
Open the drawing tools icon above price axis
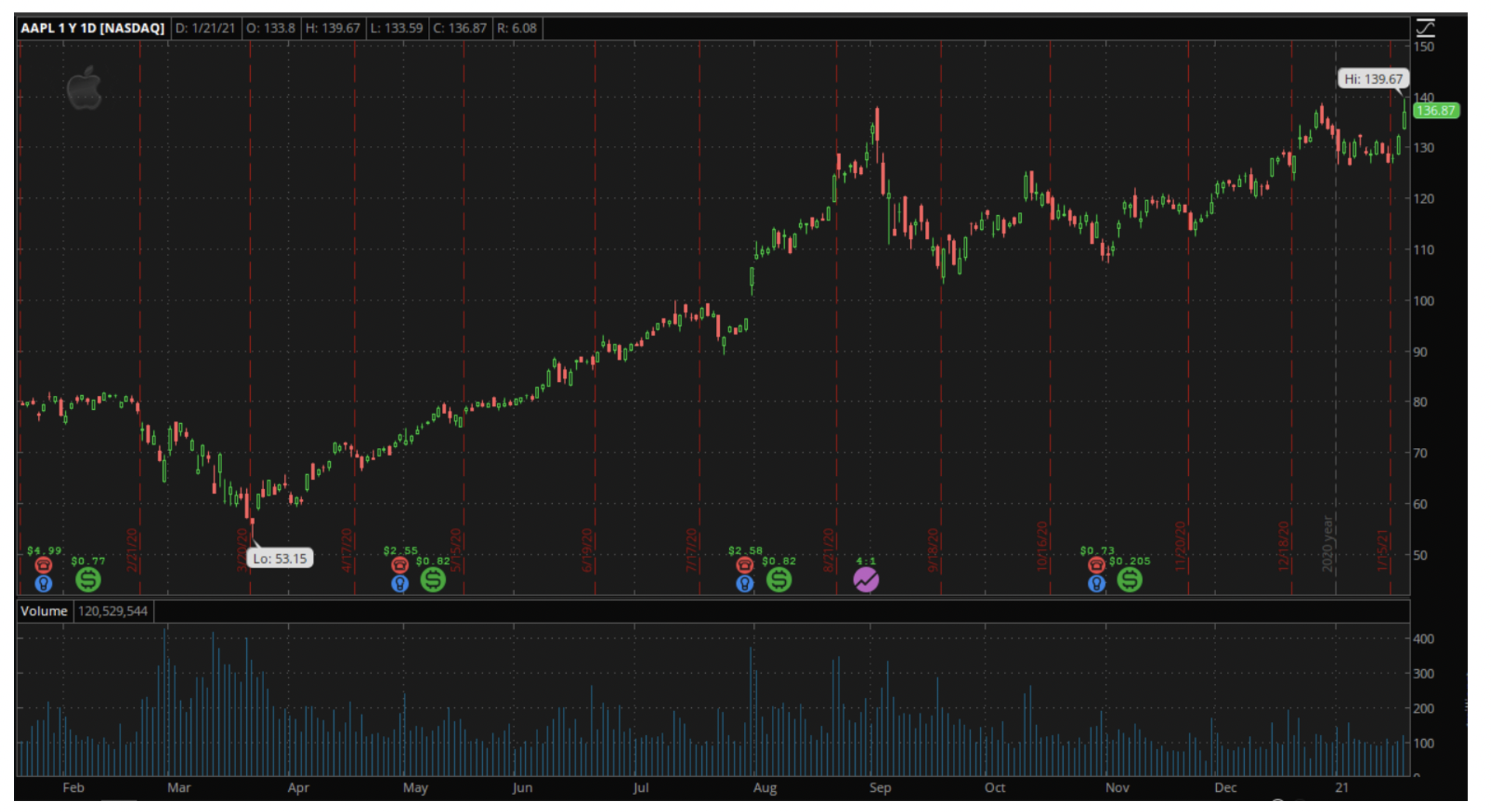[x=1425, y=28]
